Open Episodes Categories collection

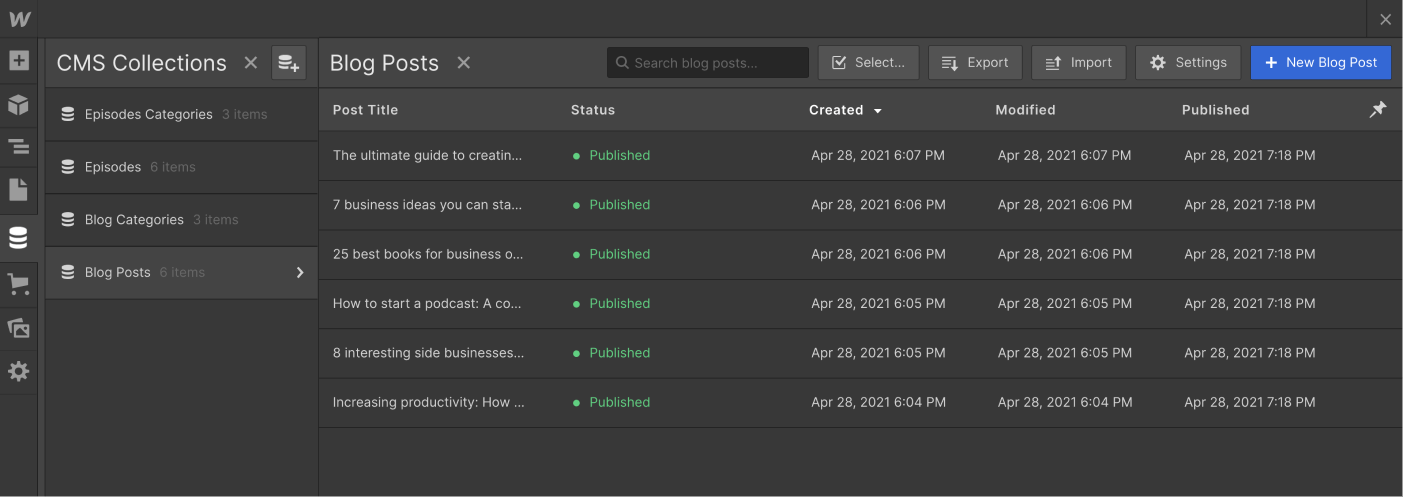coord(182,114)
